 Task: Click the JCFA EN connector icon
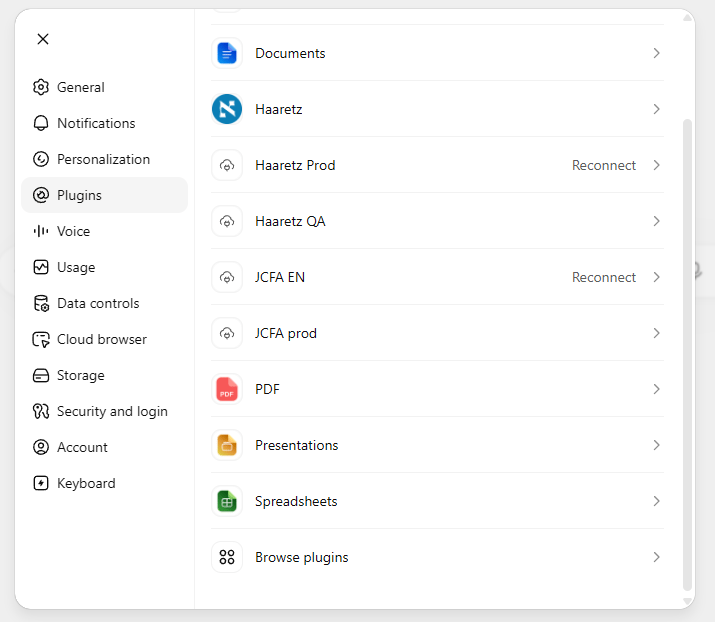point(227,277)
